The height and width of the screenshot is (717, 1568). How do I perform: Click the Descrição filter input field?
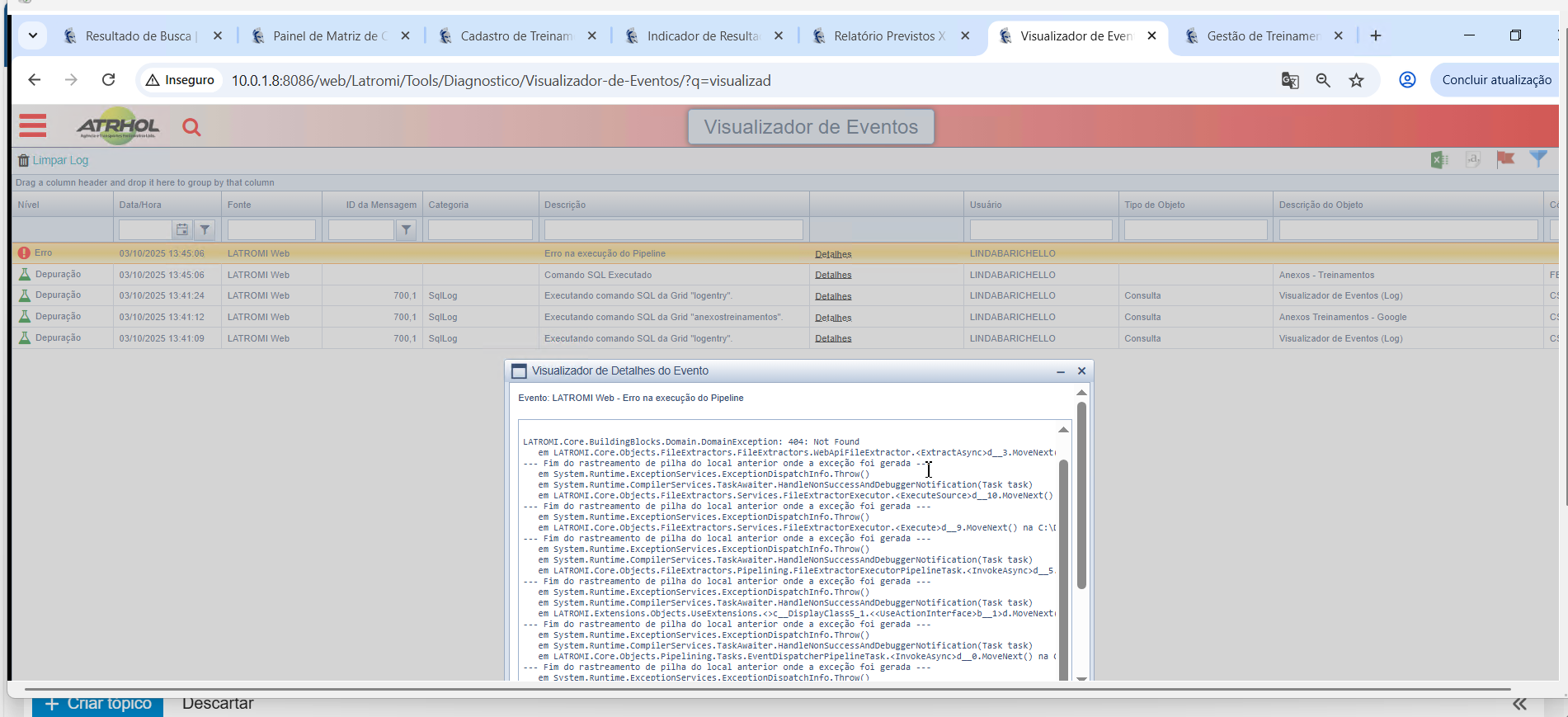click(x=673, y=230)
